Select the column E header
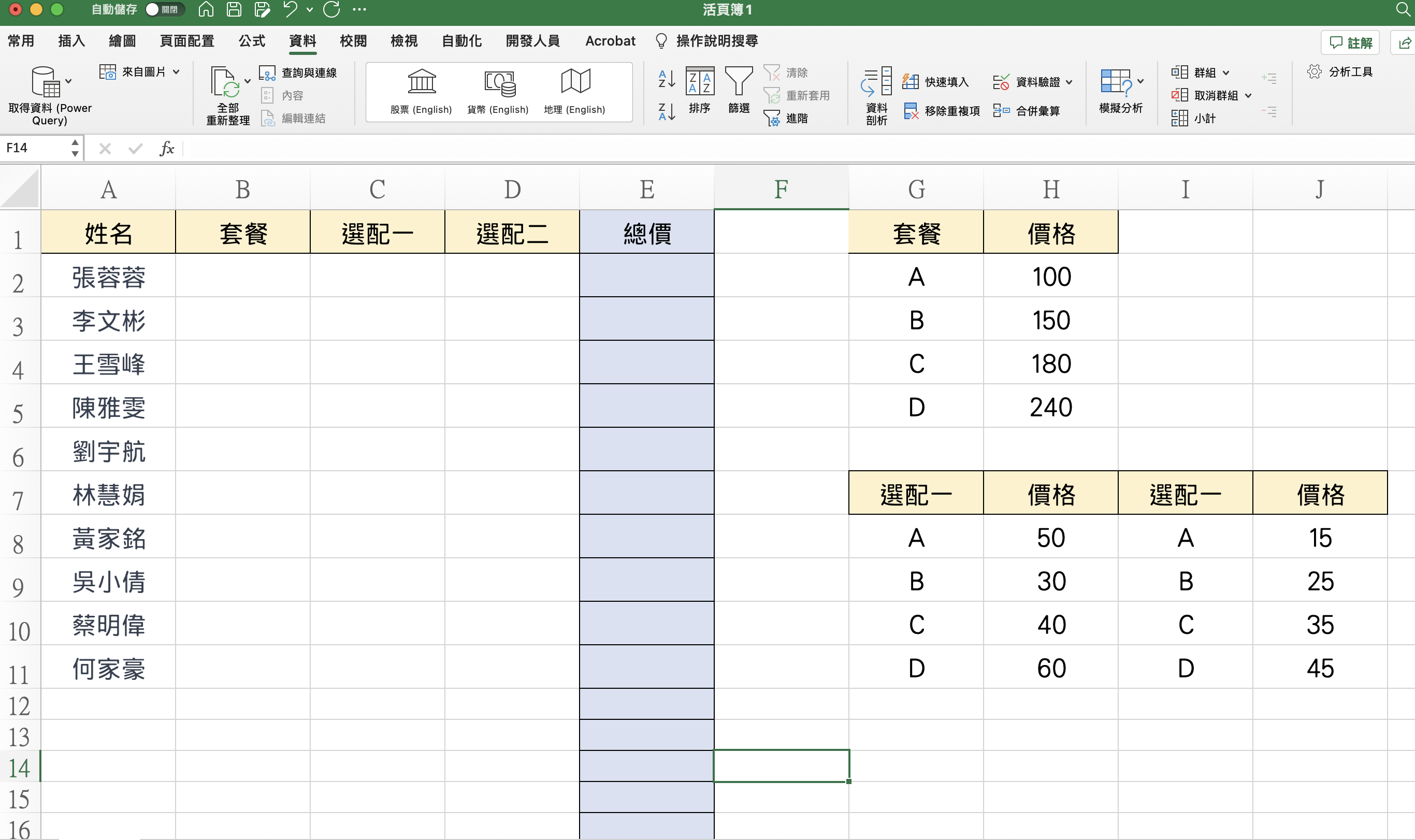This screenshot has height=840, width=1415. [646, 189]
